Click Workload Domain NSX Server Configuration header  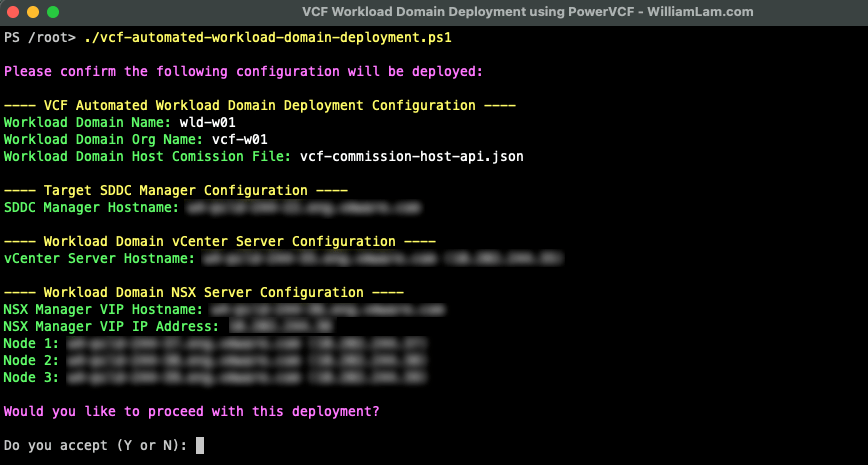tap(204, 292)
